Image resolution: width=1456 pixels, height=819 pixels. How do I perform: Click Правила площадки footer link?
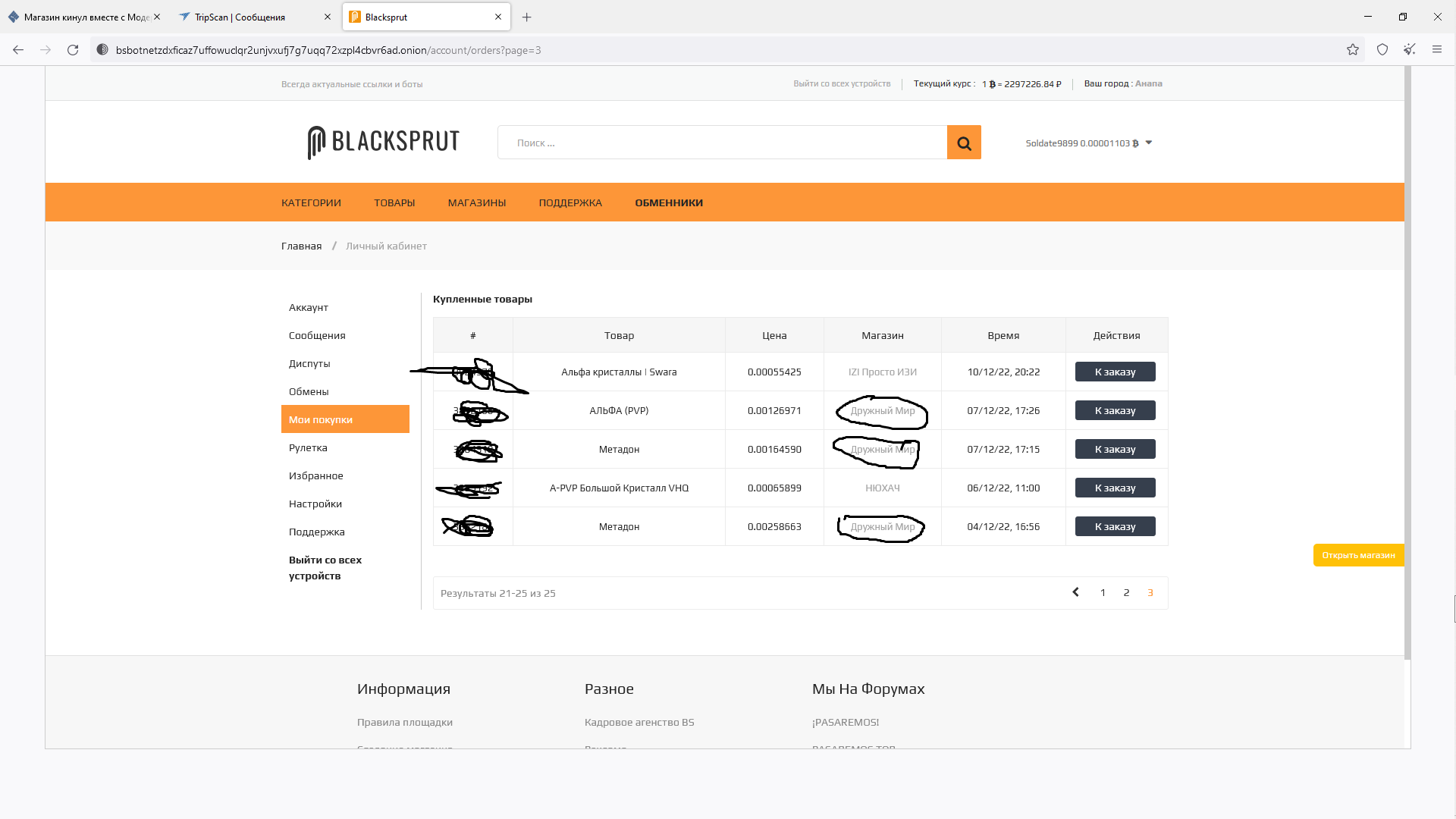(x=405, y=722)
